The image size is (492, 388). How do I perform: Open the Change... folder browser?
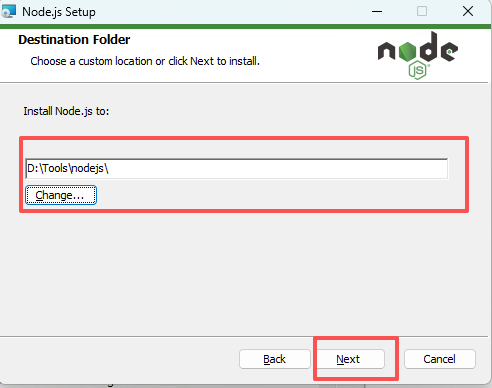pos(61,195)
